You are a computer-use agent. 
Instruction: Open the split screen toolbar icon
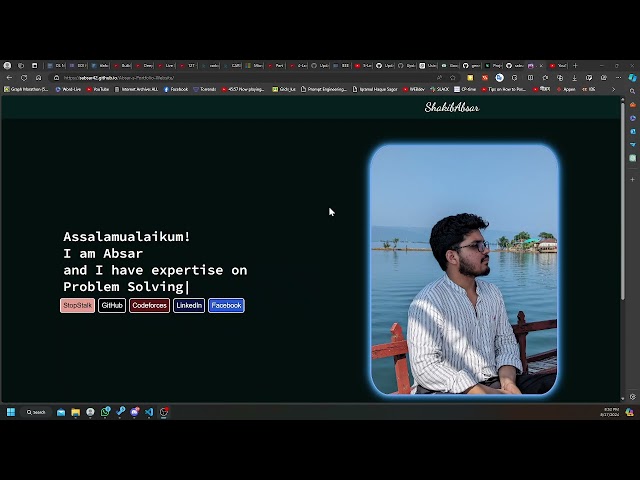[530, 78]
